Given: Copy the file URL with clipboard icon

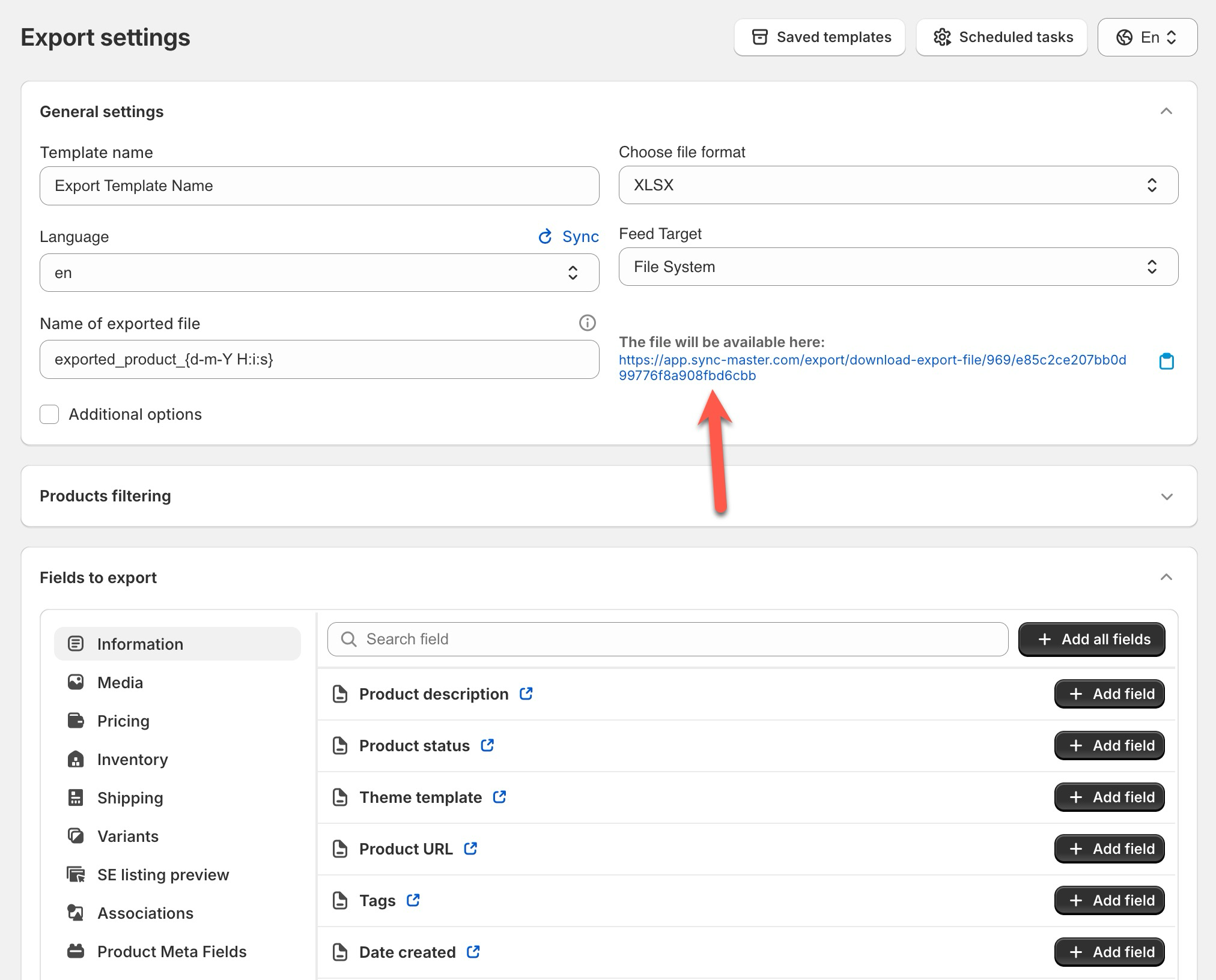Looking at the screenshot, I should pyautogui.click(x=1166, y=361).
